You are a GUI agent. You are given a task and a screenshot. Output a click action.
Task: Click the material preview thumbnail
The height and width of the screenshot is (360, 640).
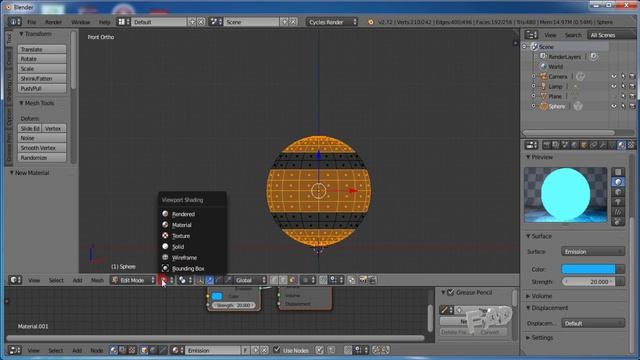tap(565, 195)
